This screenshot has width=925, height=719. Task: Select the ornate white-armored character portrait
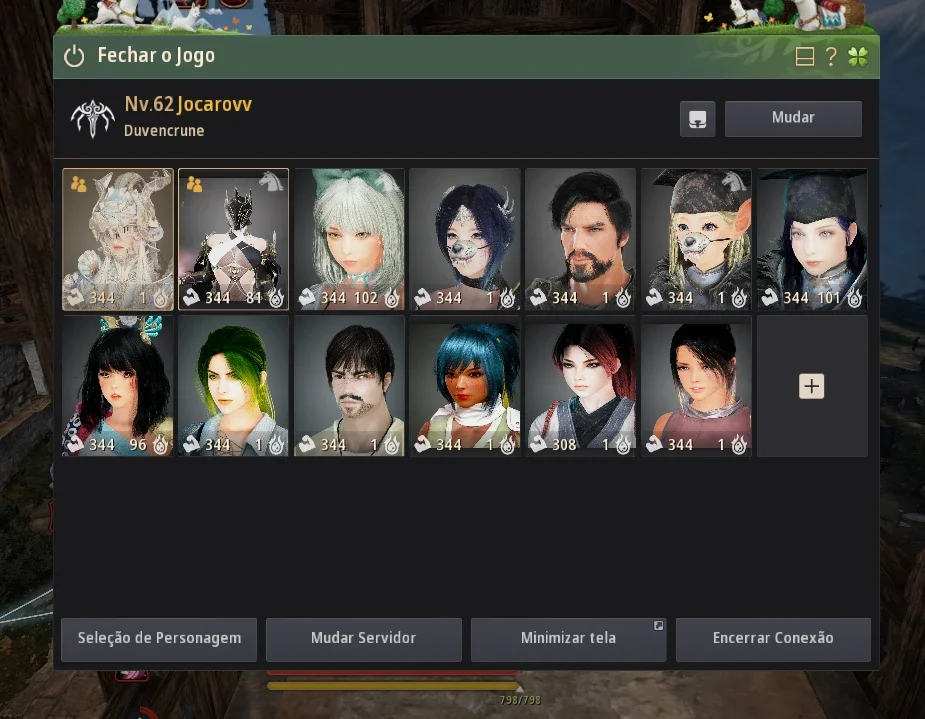click(118, 239)
